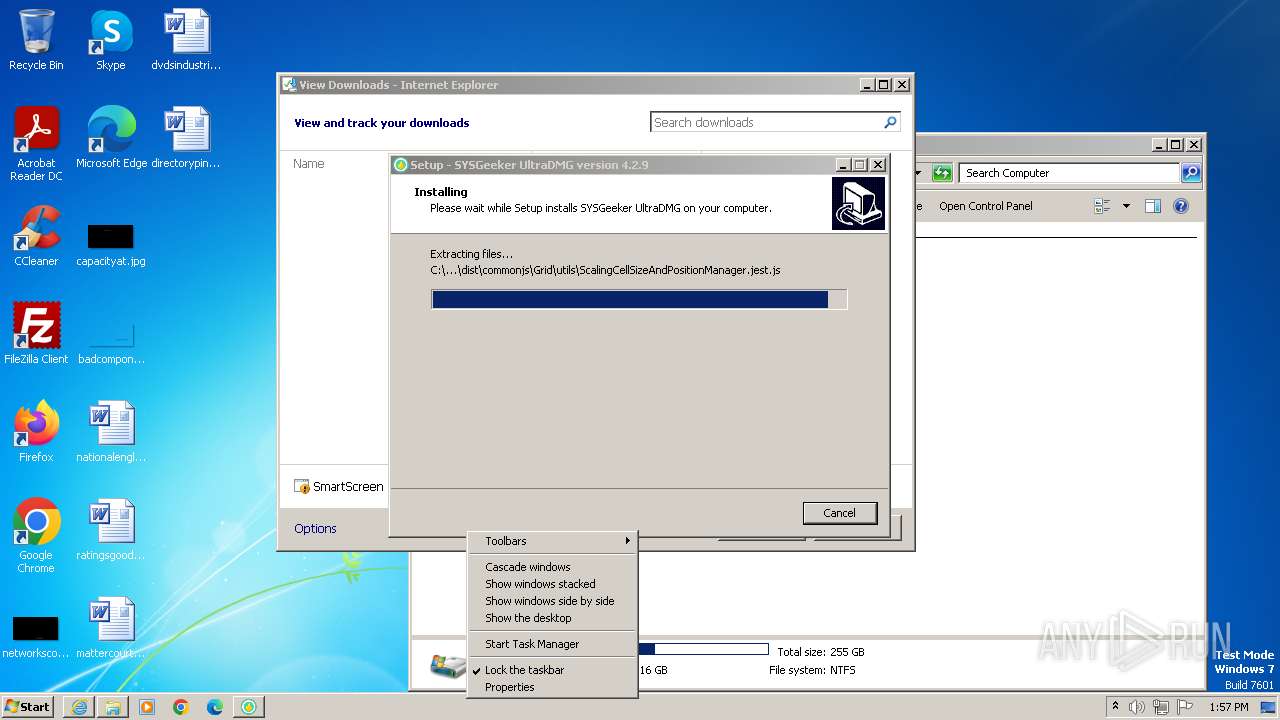Open the help icon in Computer window
Screen dimensions: 1280x720
1180,206
